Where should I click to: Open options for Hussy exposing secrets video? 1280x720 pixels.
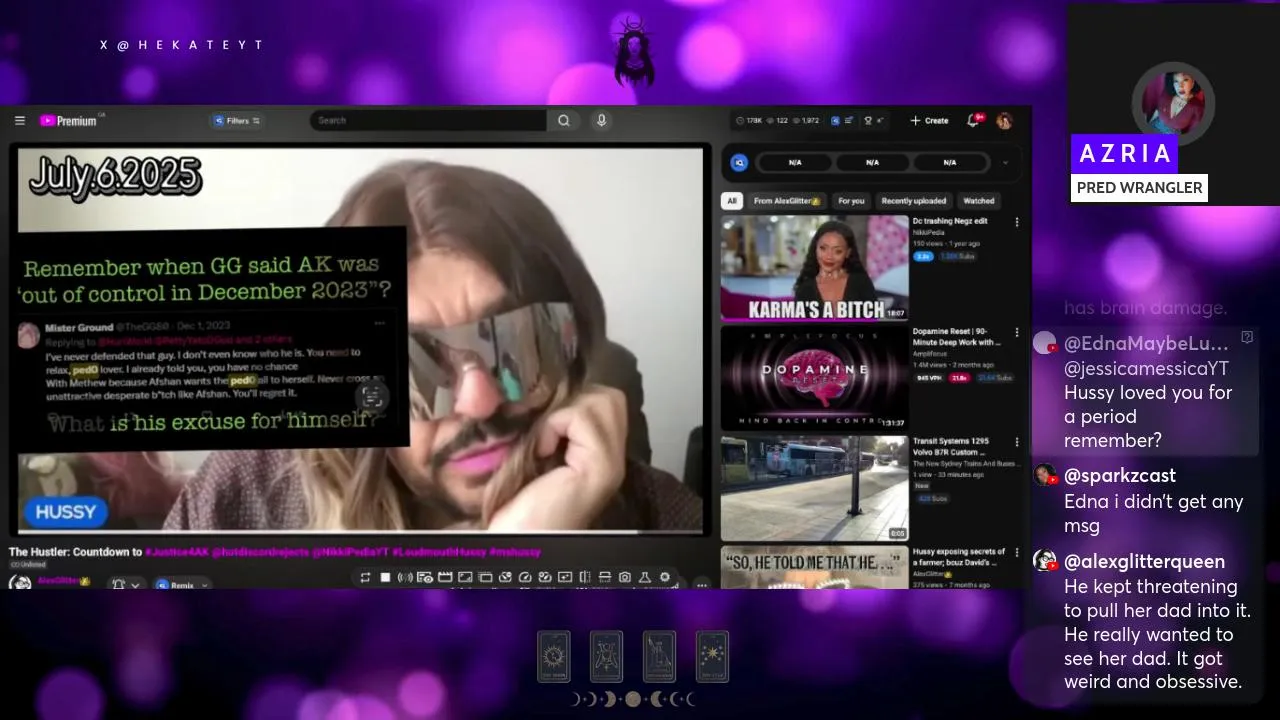pos(1017,552)
